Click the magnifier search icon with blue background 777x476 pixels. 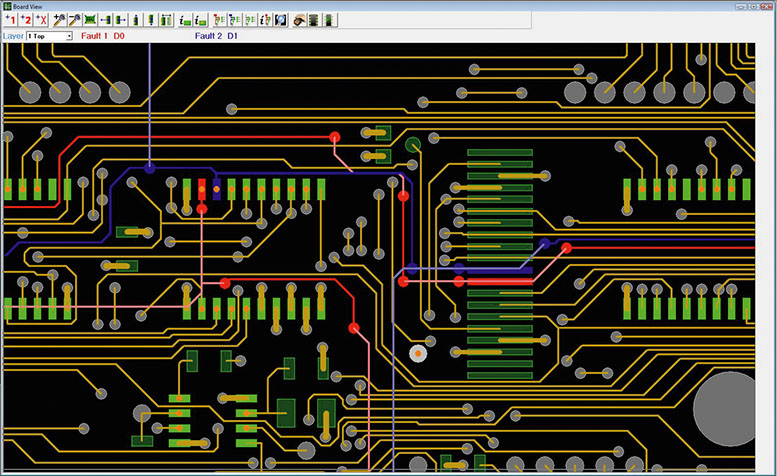pyautogui.click(x=282, y=20)
